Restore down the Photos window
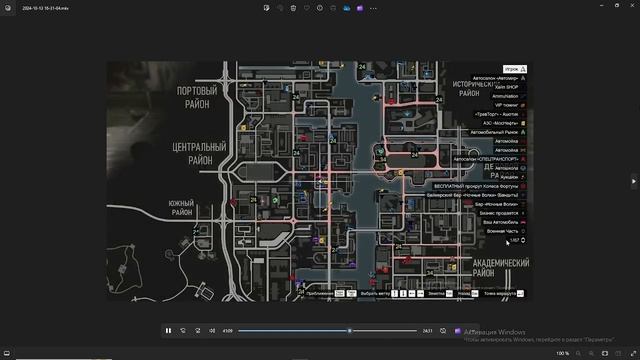This screenshot has width=640, height=360. pyautogui.click(x=617, y=6)
